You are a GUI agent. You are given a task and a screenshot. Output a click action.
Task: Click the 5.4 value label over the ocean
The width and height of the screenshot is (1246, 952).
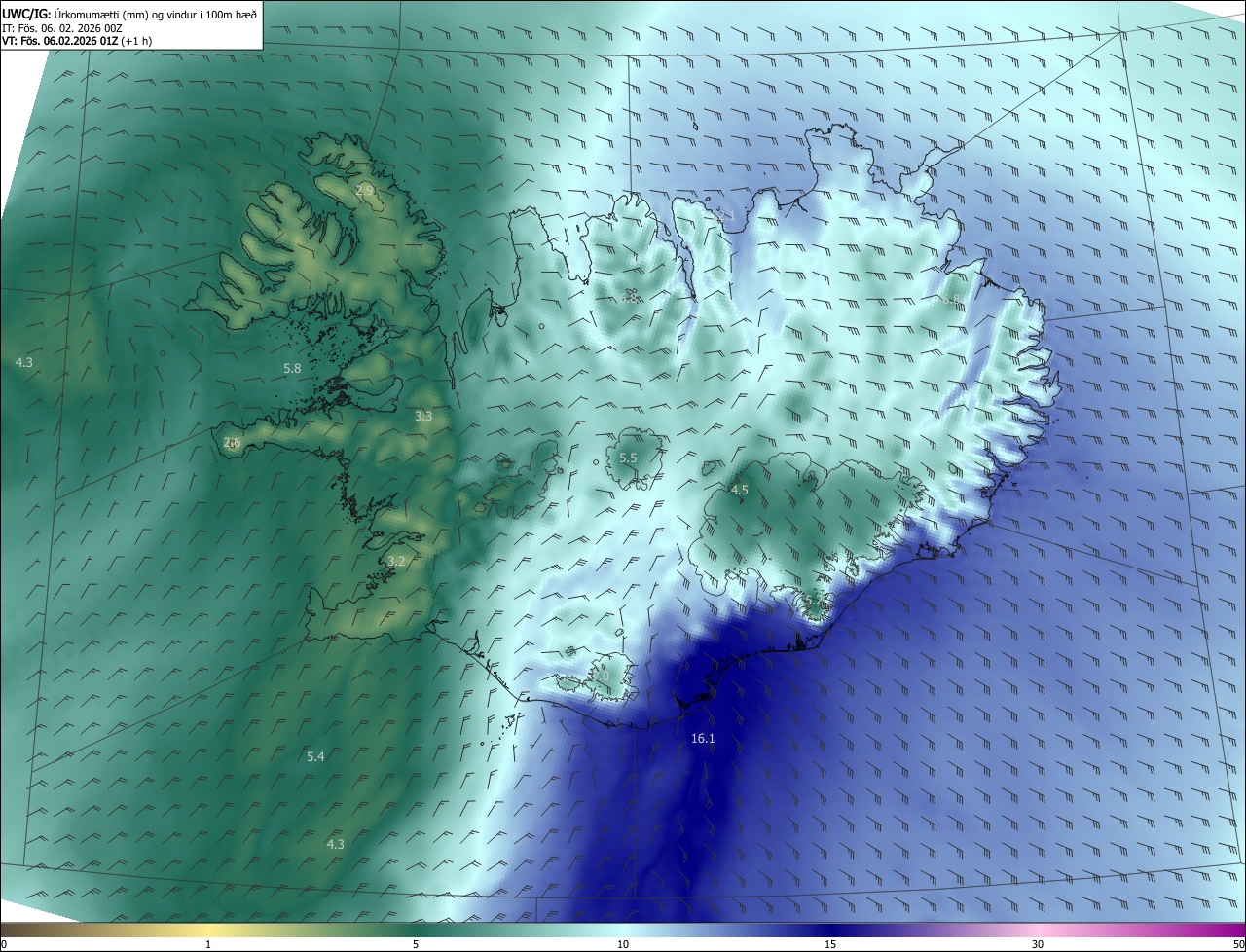pos(315,756)
